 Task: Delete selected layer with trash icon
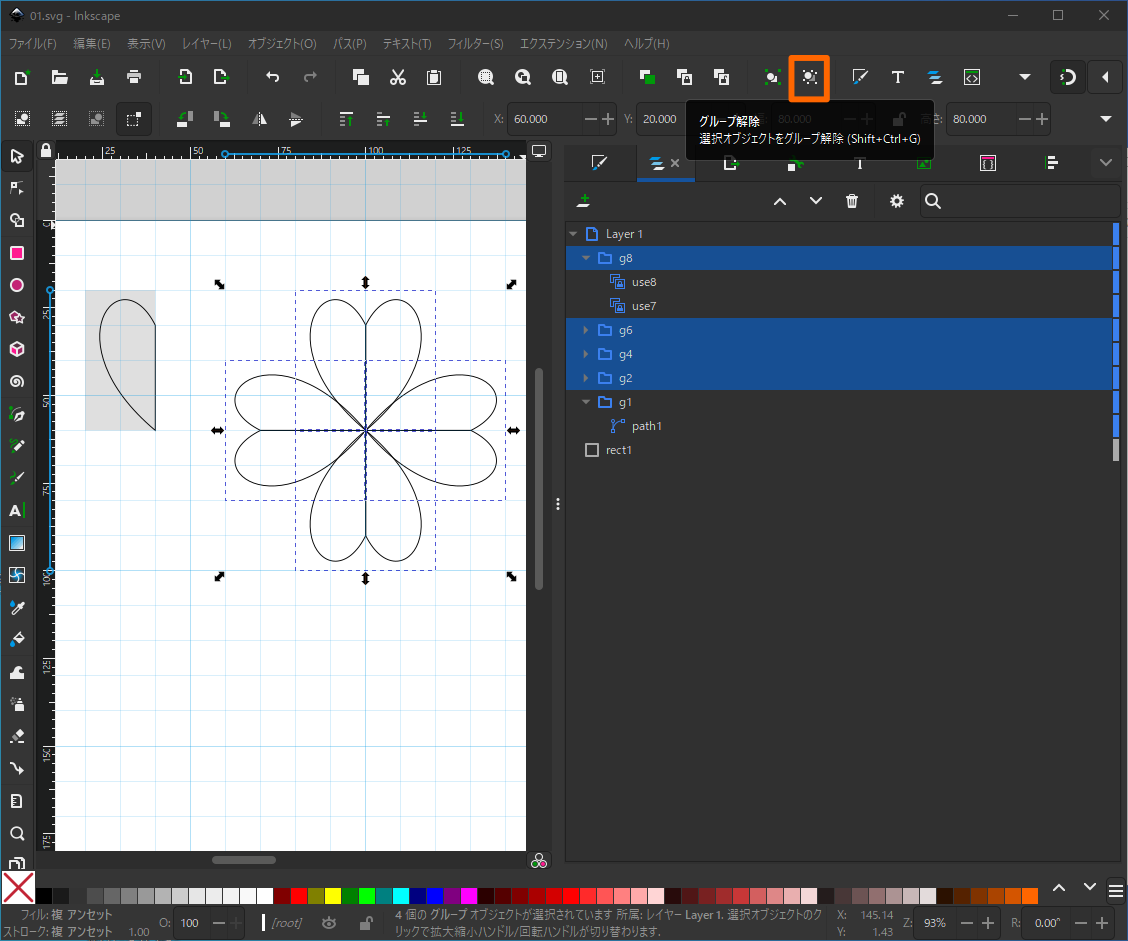(x=852, y=201)
